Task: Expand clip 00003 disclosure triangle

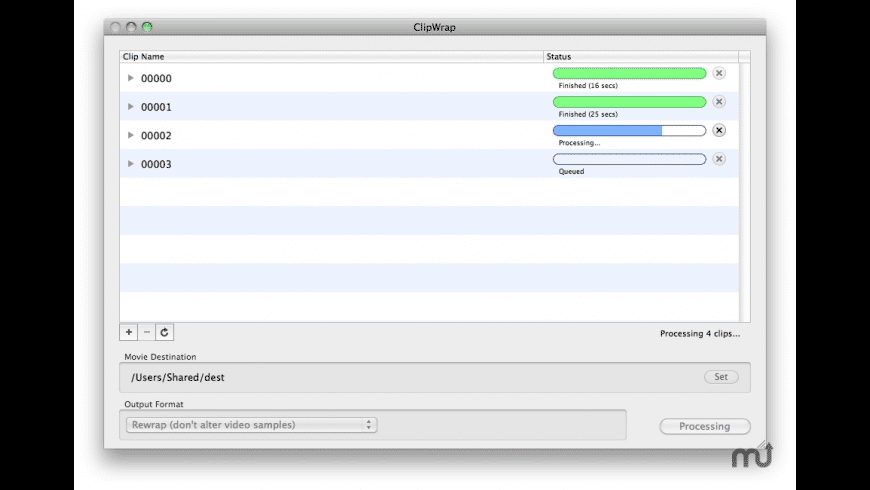Action: tap(130, 164)
